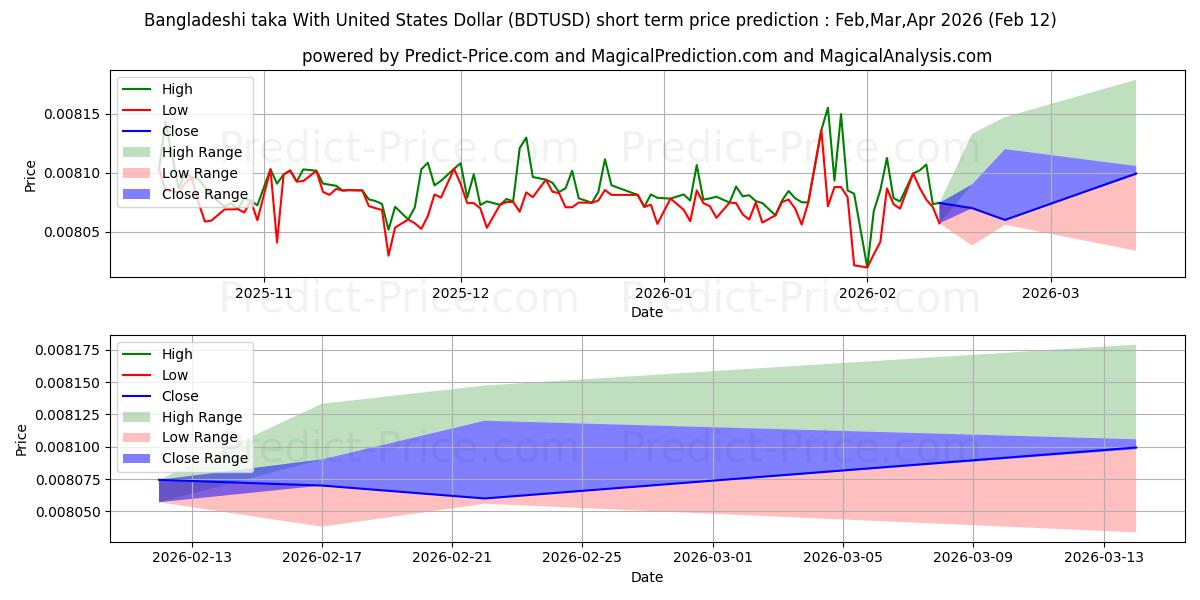
Task: Select the Low line entry in top legend
Action: click(x=175, y=110)
